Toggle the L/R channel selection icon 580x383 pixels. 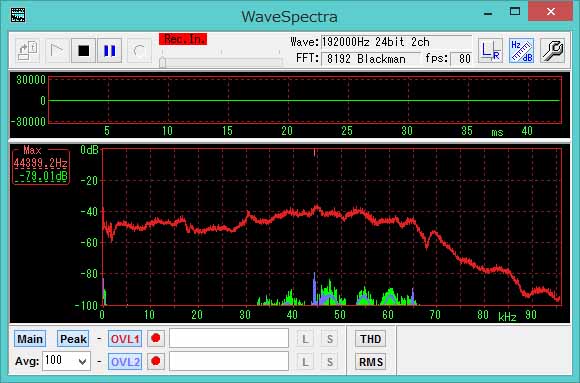(x=490, y=50)
